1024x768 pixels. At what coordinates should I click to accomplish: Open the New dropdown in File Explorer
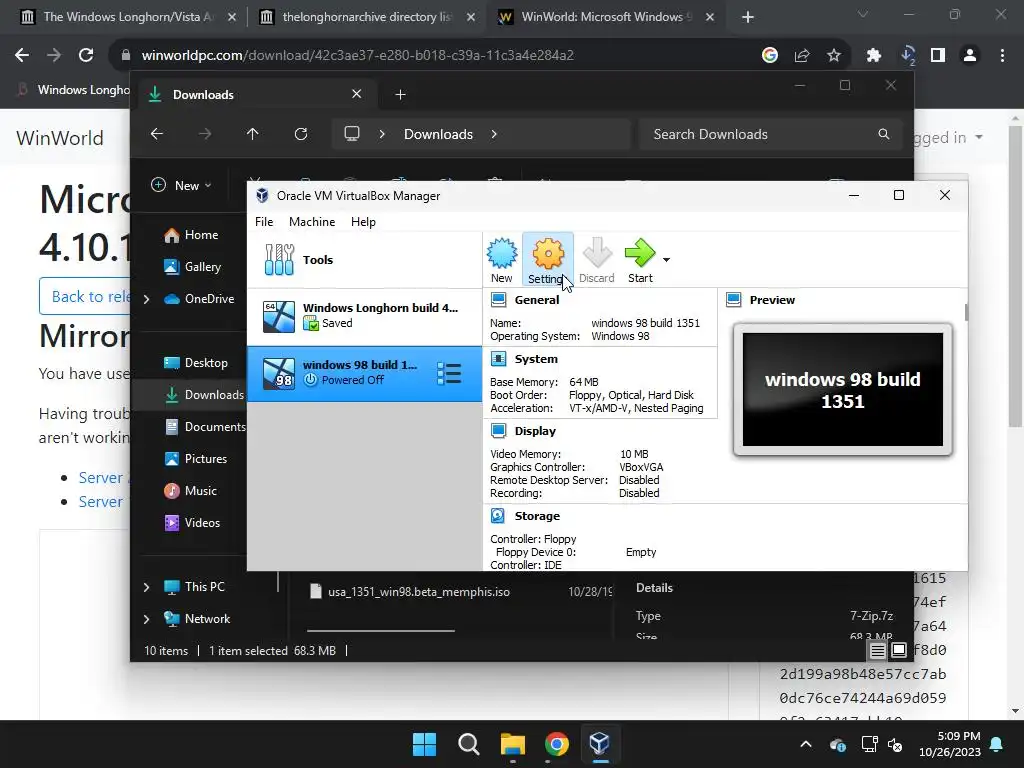(182, 185)
